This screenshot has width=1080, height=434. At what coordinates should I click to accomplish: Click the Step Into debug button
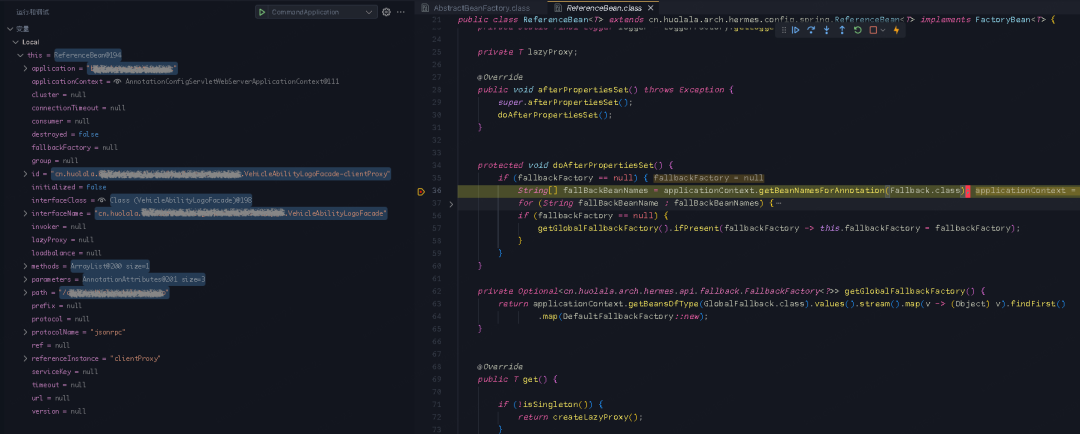(x=827, y=30)
